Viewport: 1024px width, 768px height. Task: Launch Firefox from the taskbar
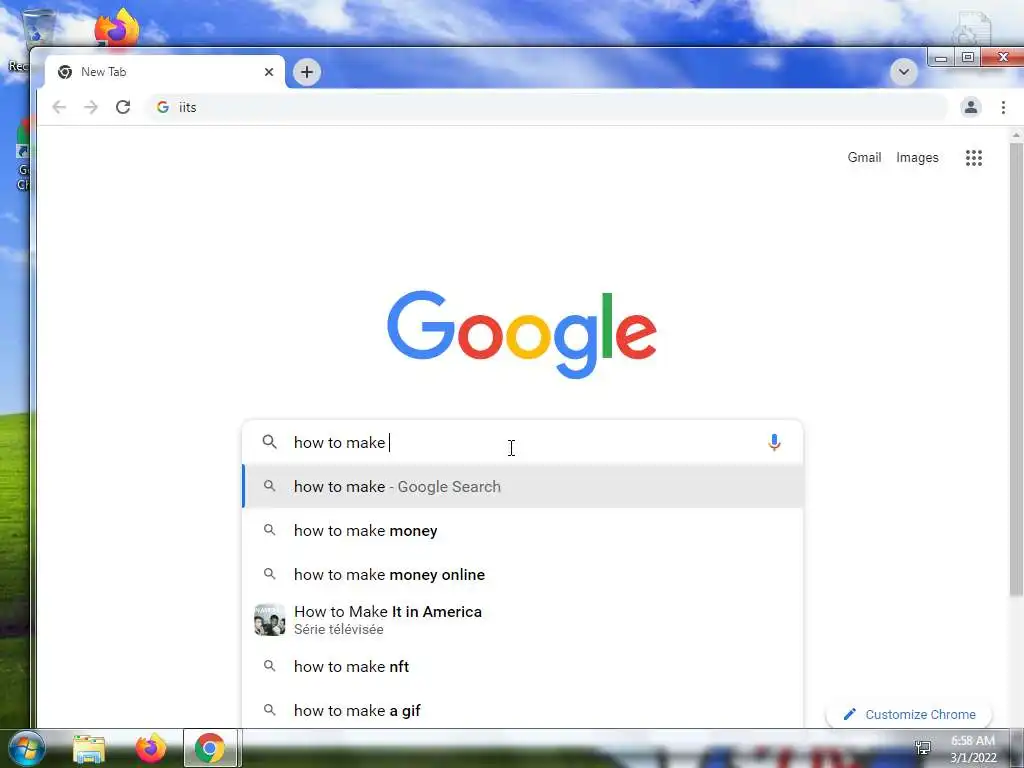click(x=150, y=748)
